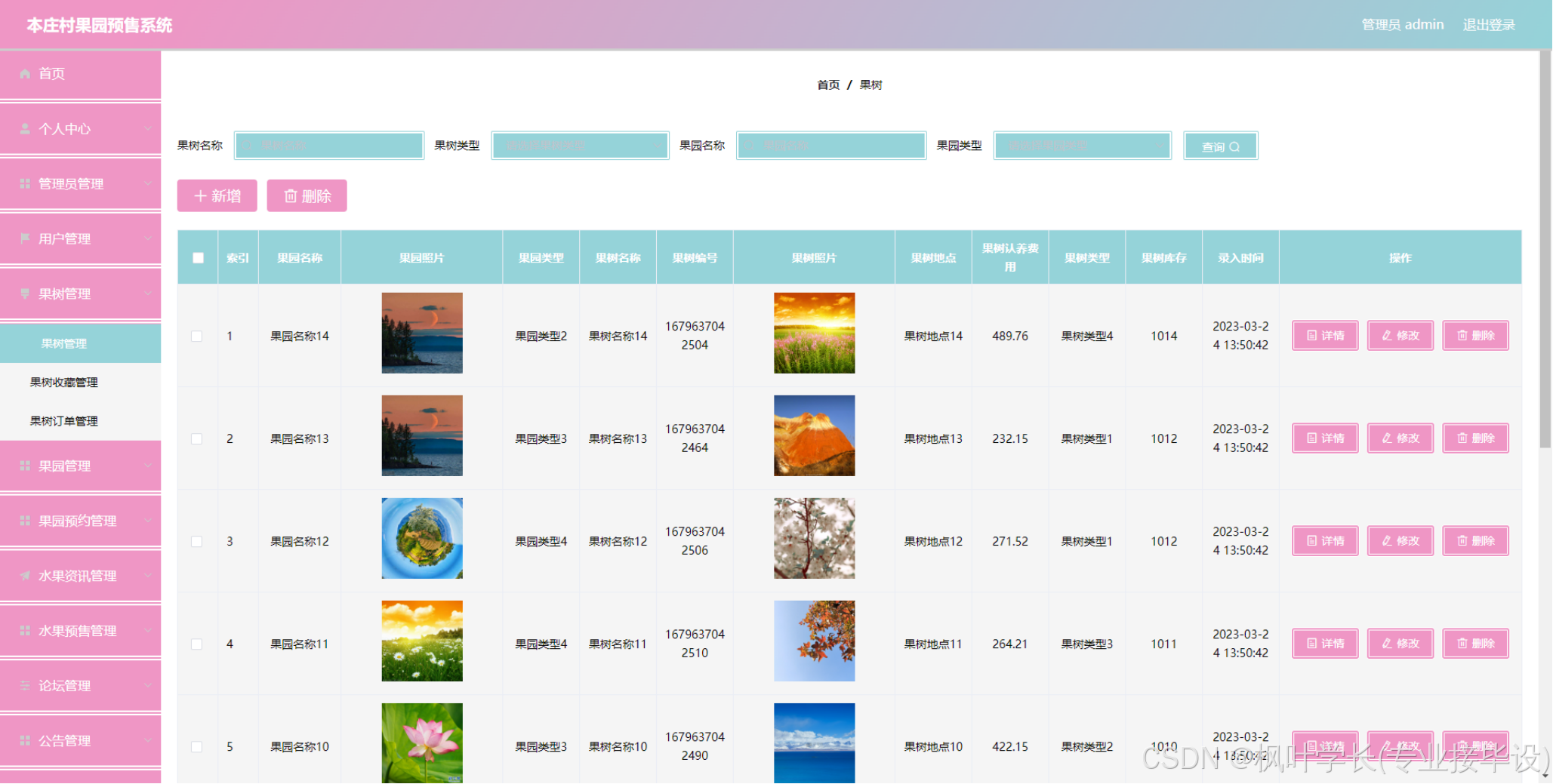
Task: Open the 果园名称10 lotus flower photo
Action: (x=422, y=743)
